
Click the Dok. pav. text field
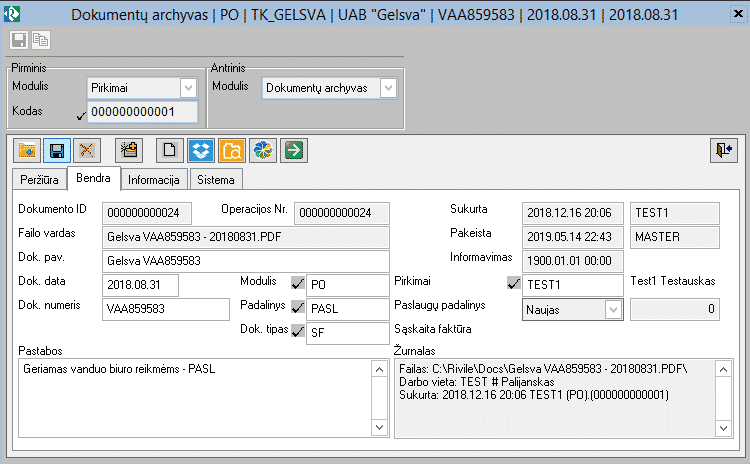point(245,260)
